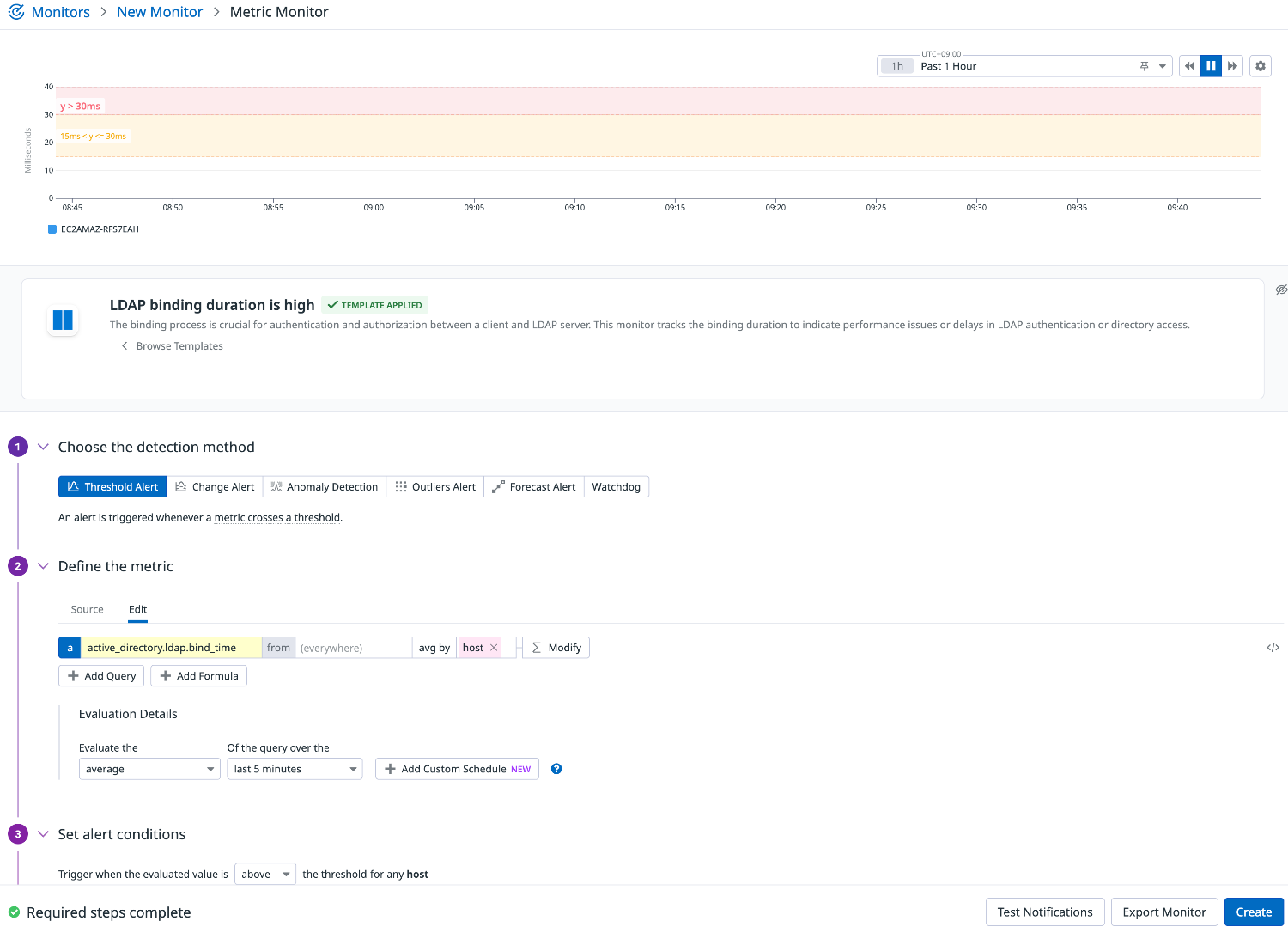Click the Required steps complete checkmark icon

[15, 912]
